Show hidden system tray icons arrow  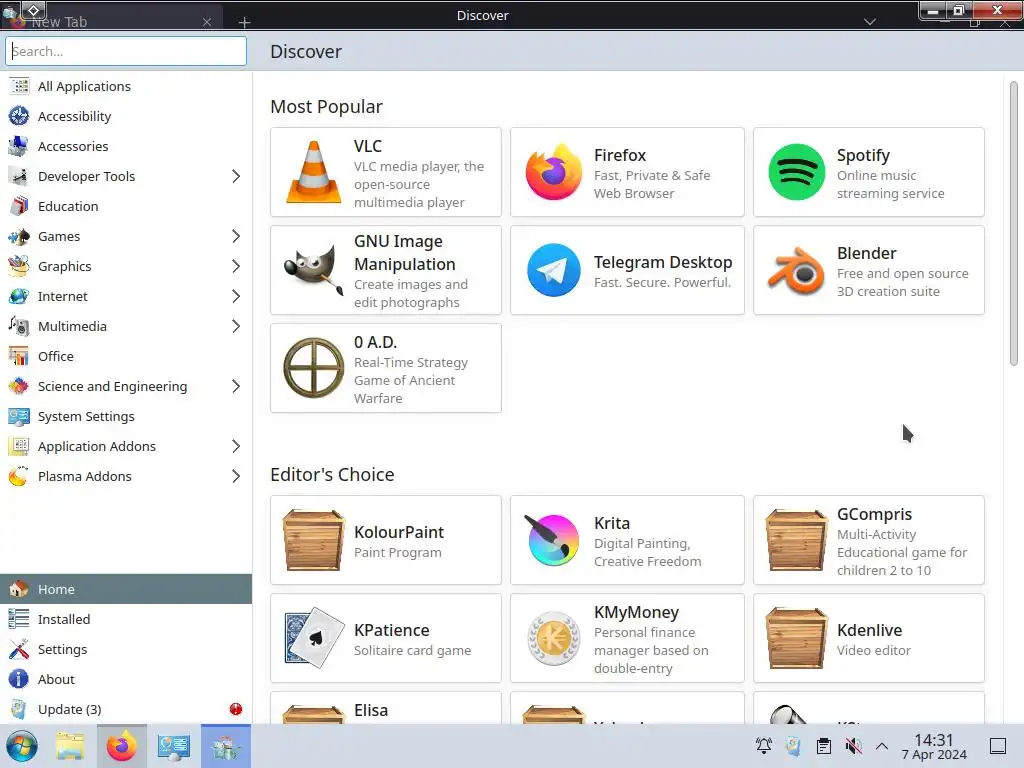(882, 746)
